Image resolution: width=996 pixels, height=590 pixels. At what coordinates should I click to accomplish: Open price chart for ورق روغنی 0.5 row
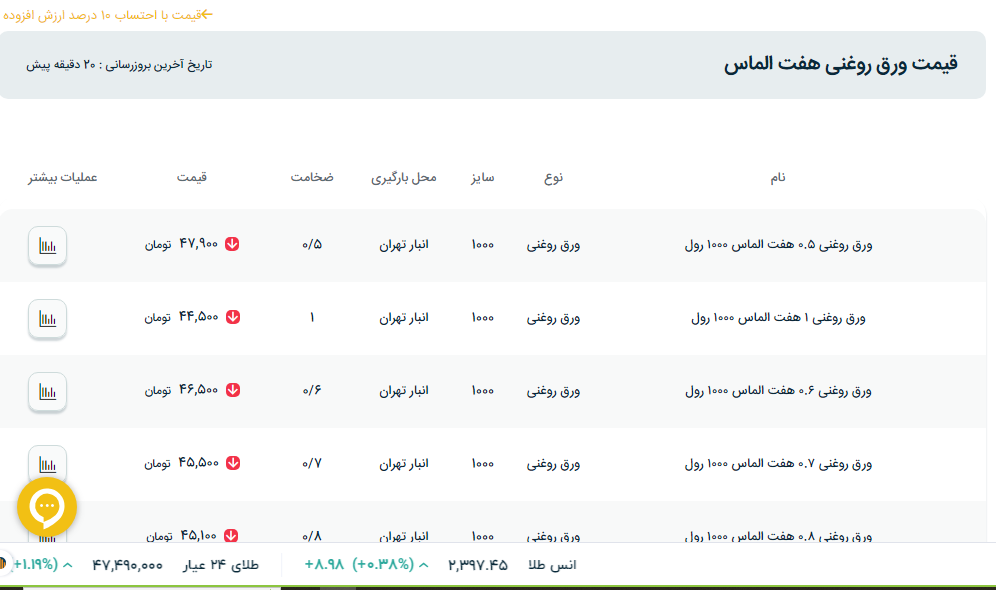point(47,245)
